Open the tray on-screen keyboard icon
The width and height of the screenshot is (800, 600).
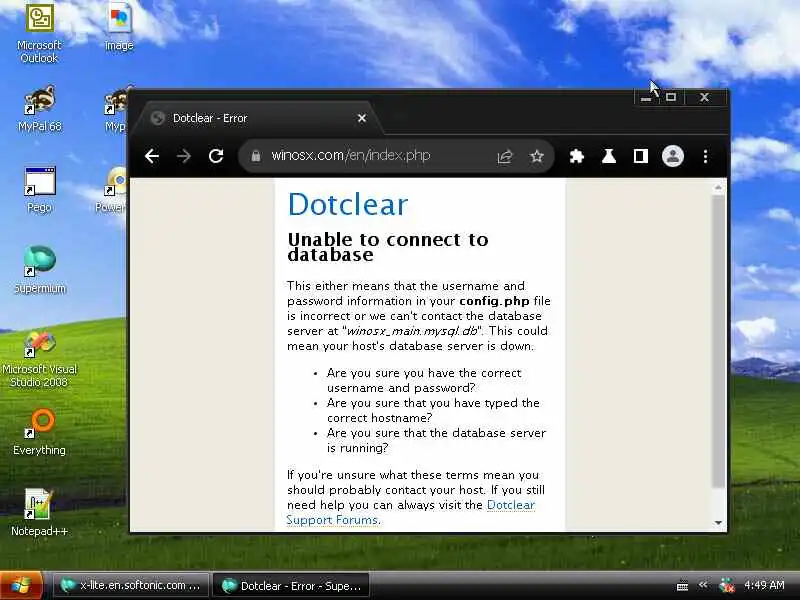click(682, 586)
